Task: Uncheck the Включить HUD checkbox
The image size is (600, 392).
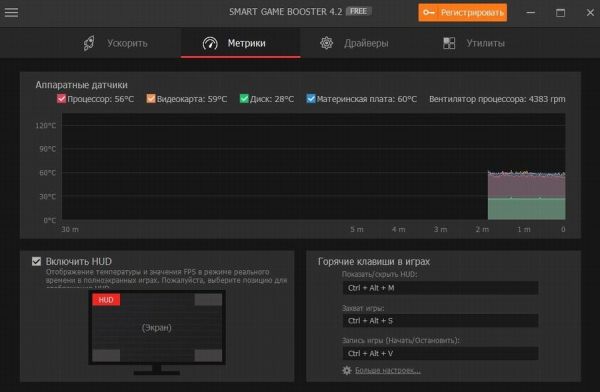Action: coord(36,261)
